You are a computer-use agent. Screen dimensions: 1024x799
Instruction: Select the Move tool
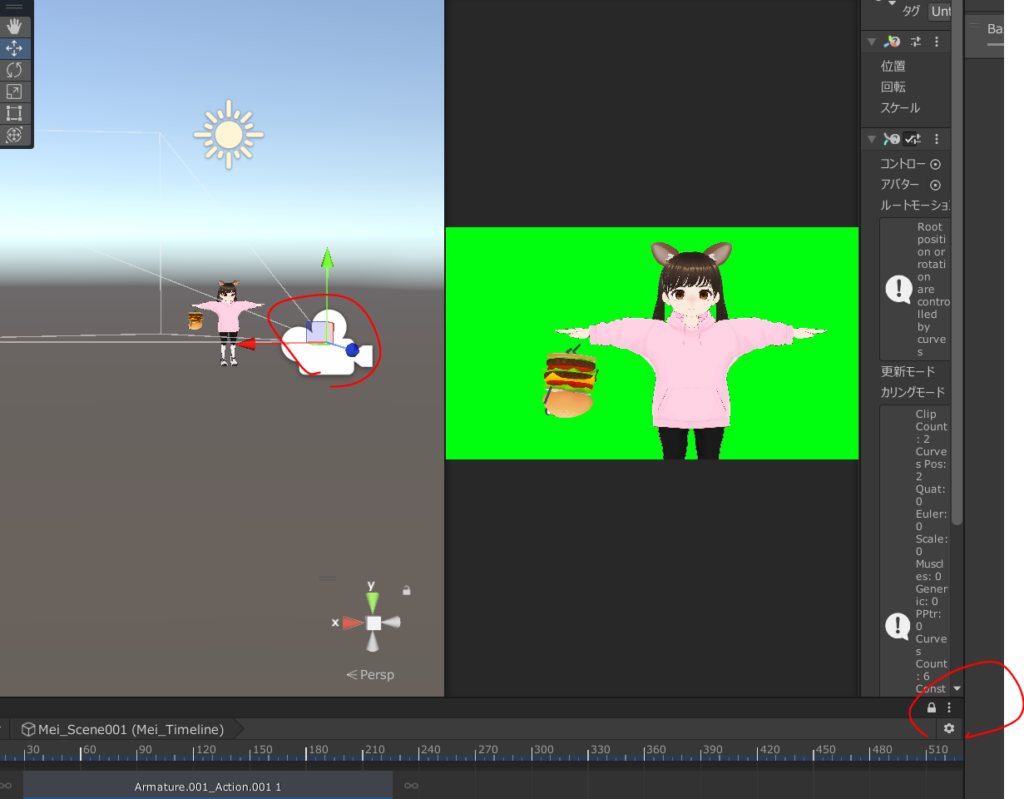pos(15,48)
